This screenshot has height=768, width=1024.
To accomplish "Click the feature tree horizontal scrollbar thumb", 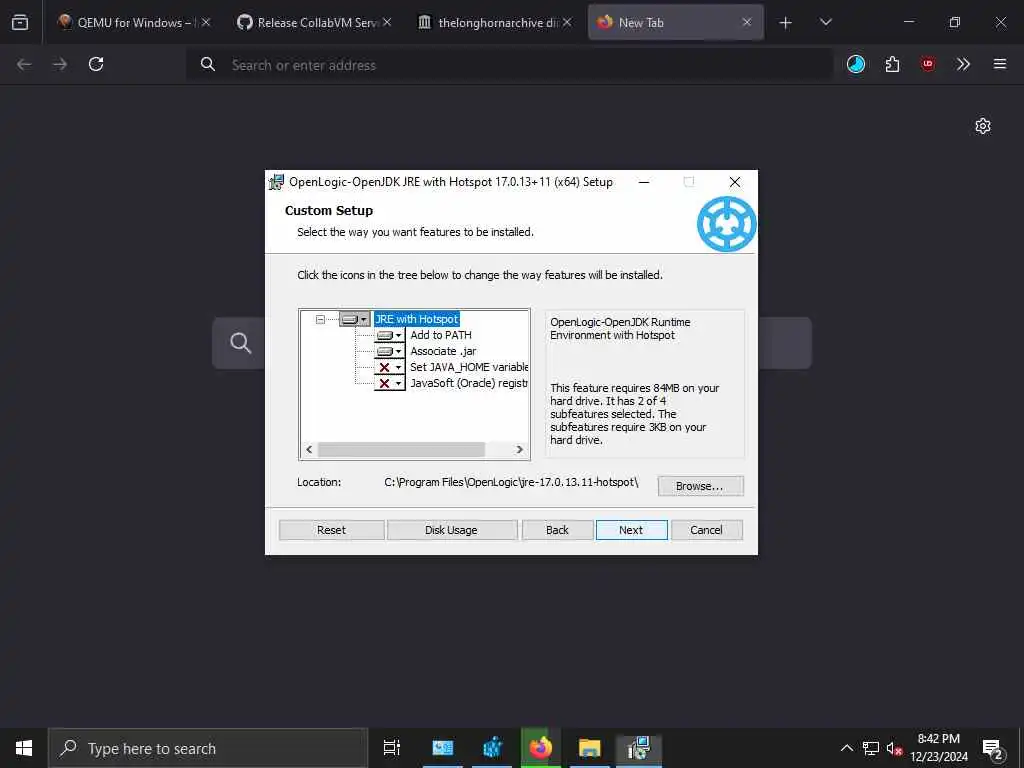I will pos(401,449).
